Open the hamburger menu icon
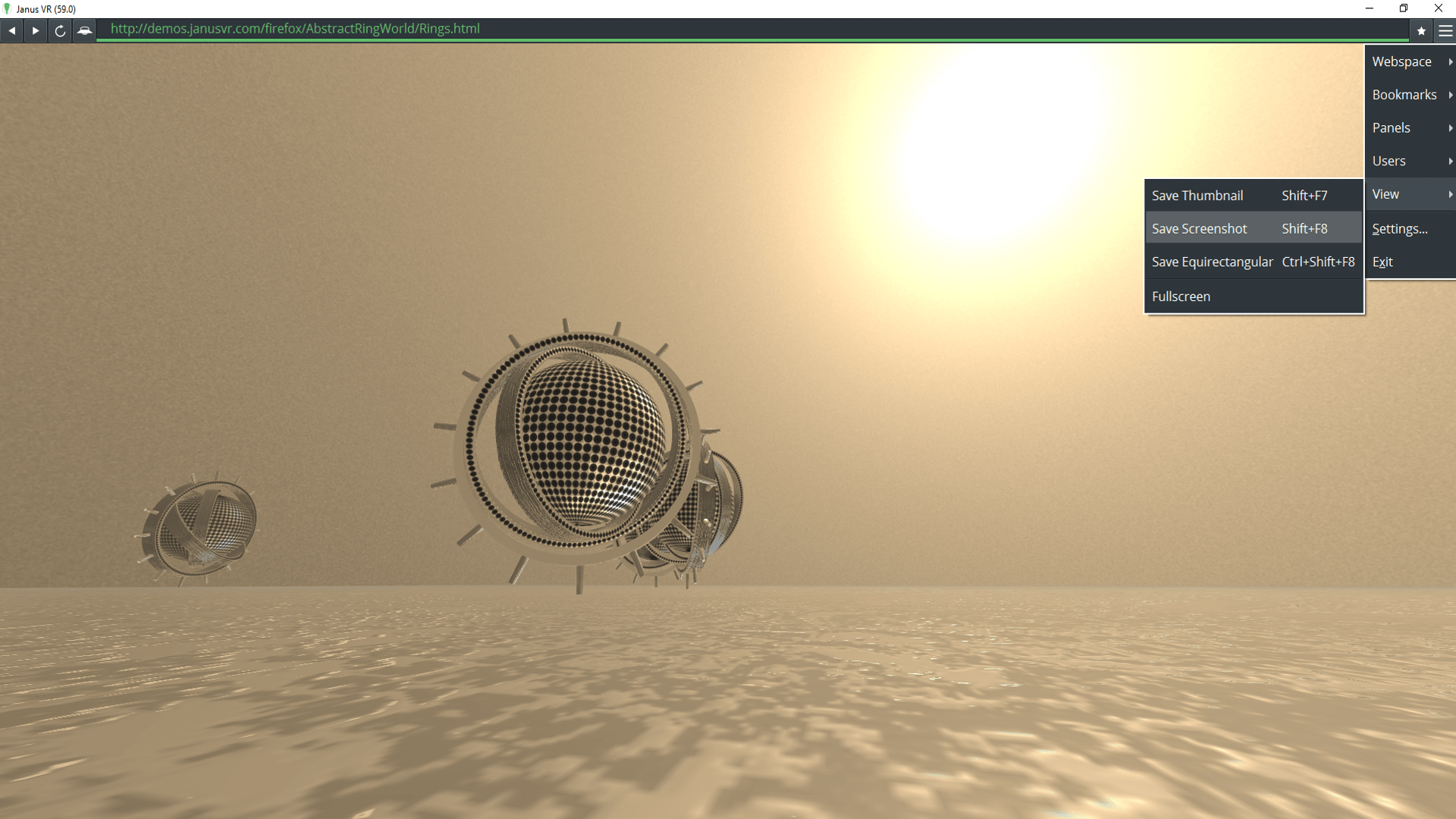Screen dimensions: 1456x819 [1445, 30]
